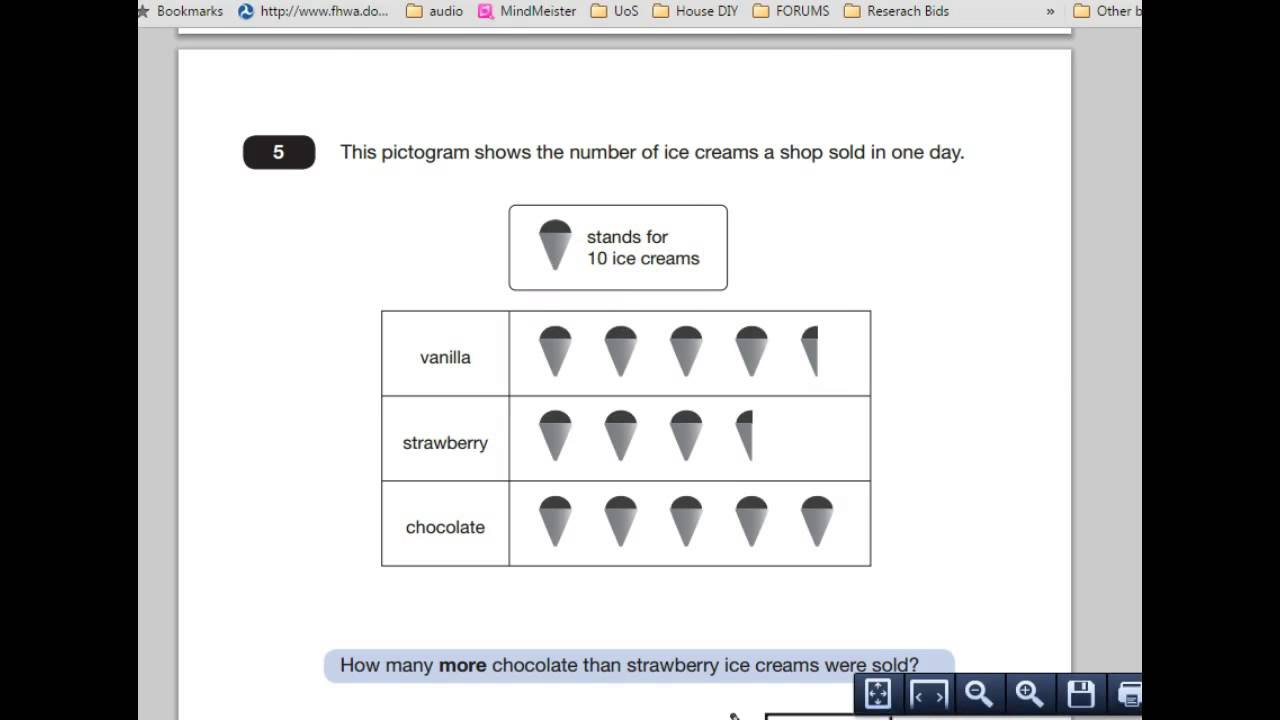Click the question number 5 badge
The height and width of the screenshot is (720, 1280).
pyautogui.click(x=279, y=152)
